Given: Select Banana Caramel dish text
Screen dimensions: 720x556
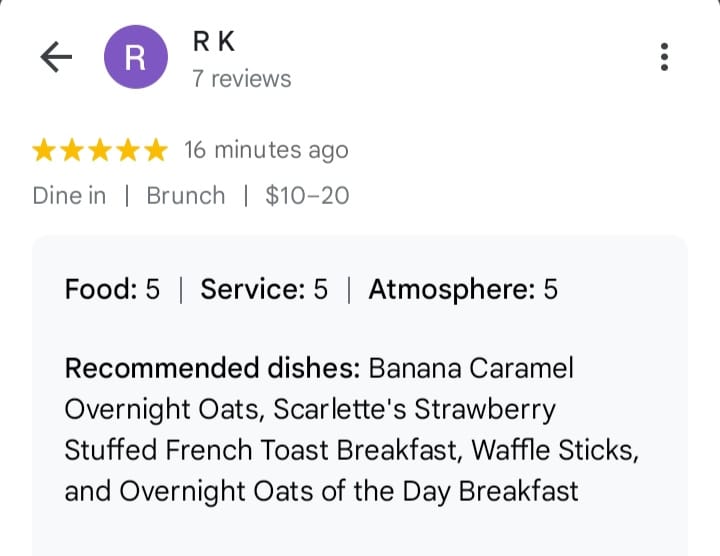Looking at the screenshot, I should [x=471, y=368].
